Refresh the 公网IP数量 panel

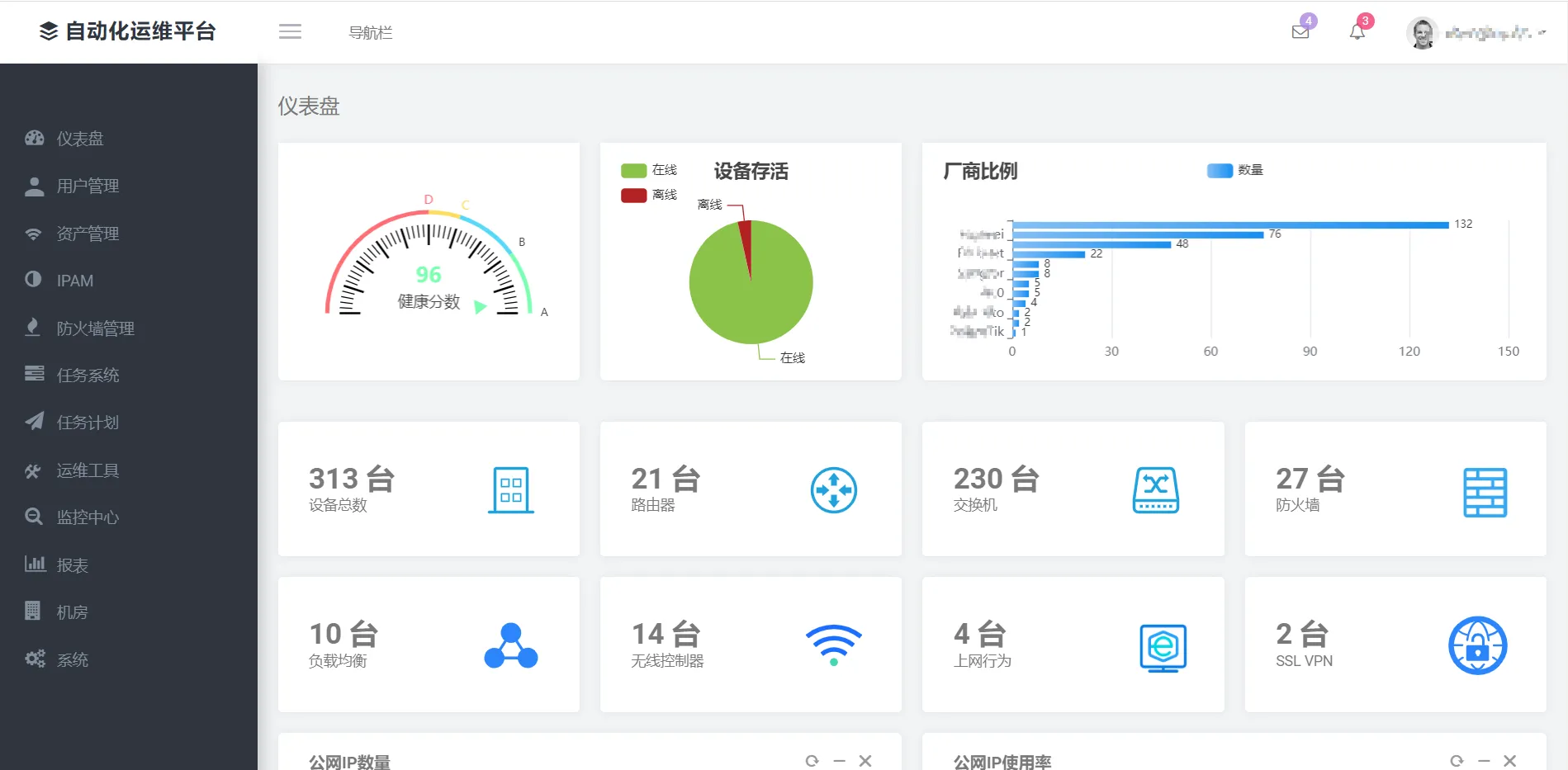pos(812,761)
